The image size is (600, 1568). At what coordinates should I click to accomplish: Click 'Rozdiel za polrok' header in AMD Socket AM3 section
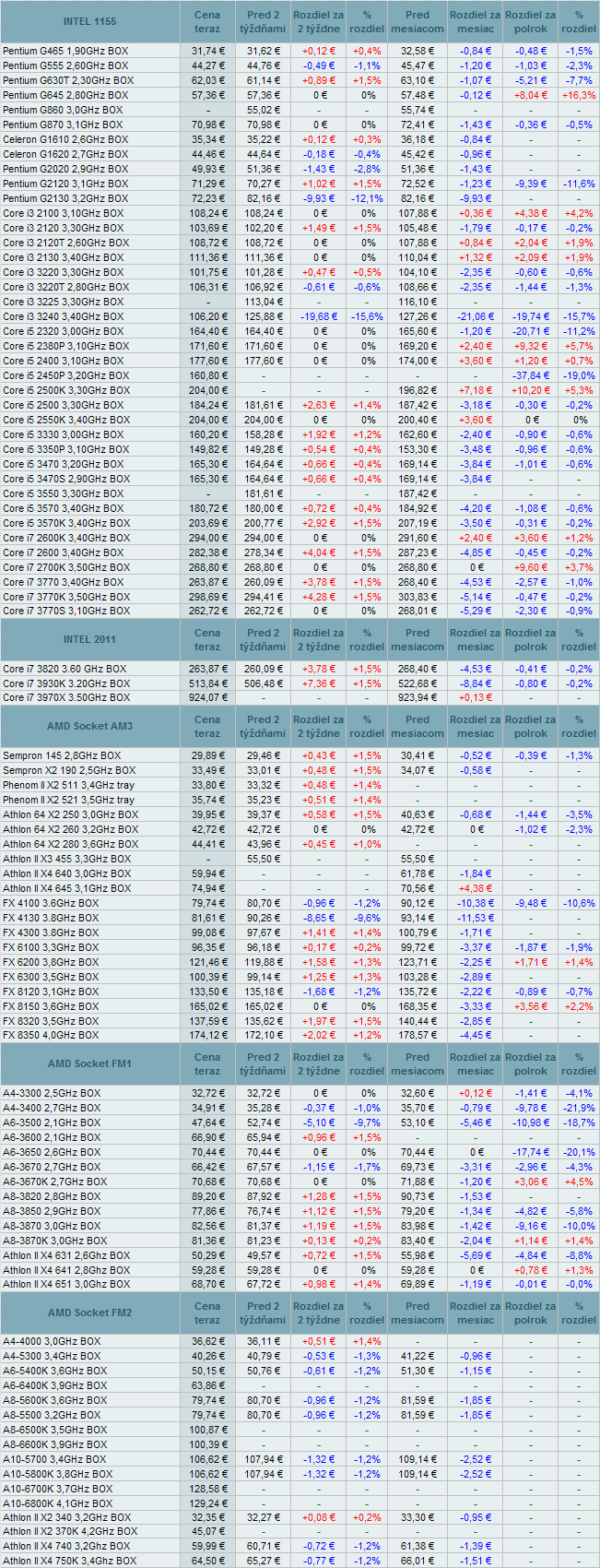point(531,726)
